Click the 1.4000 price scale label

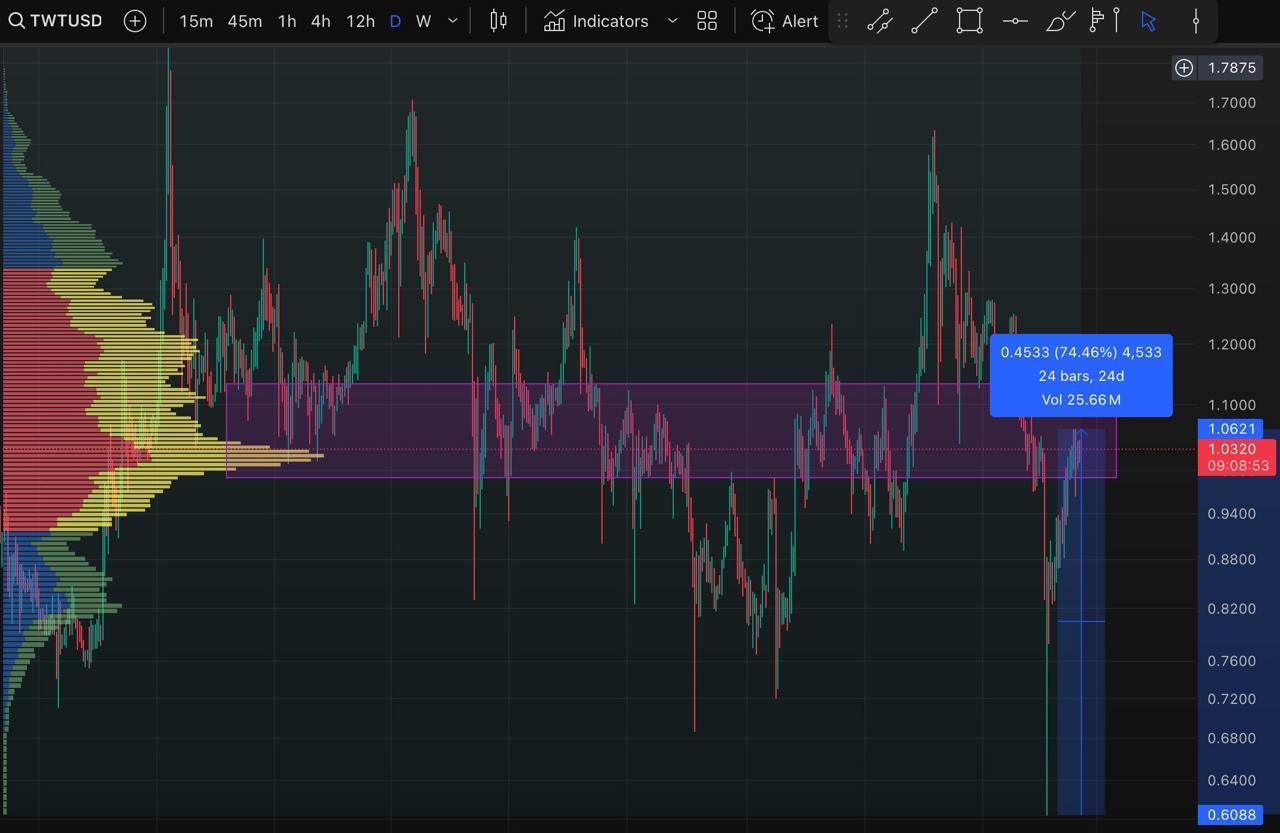click(x=1232, y=237)
